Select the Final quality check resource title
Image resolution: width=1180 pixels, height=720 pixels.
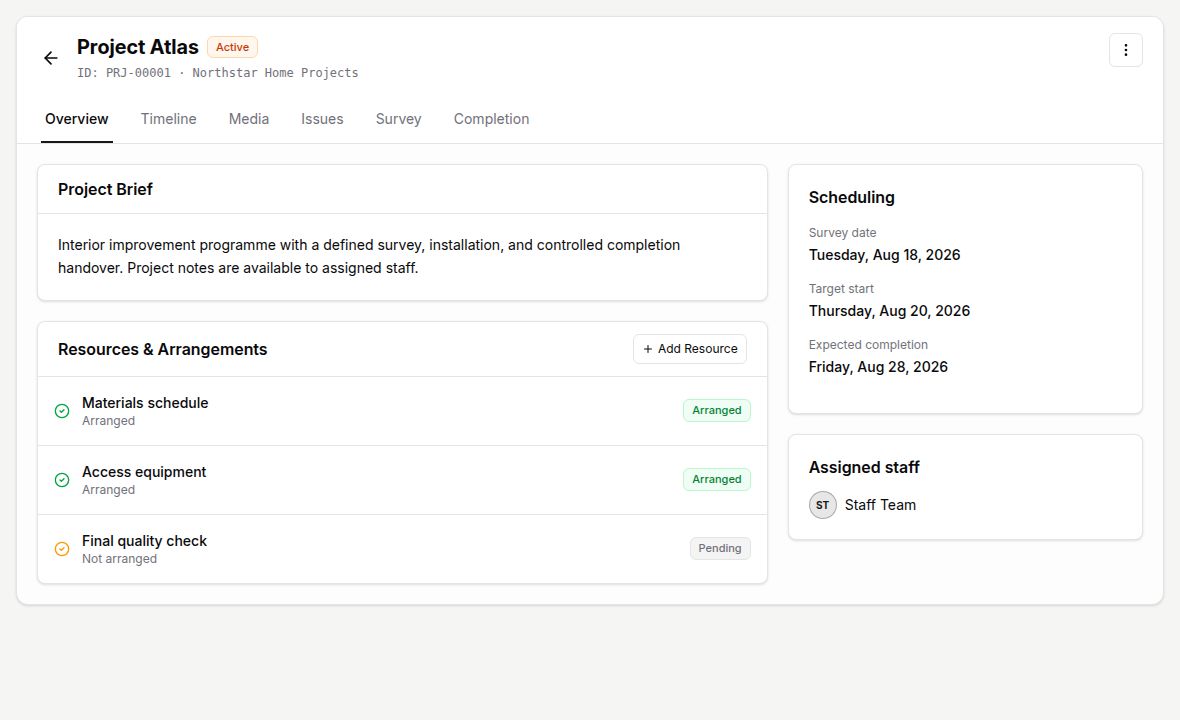(x=144, y=541)
